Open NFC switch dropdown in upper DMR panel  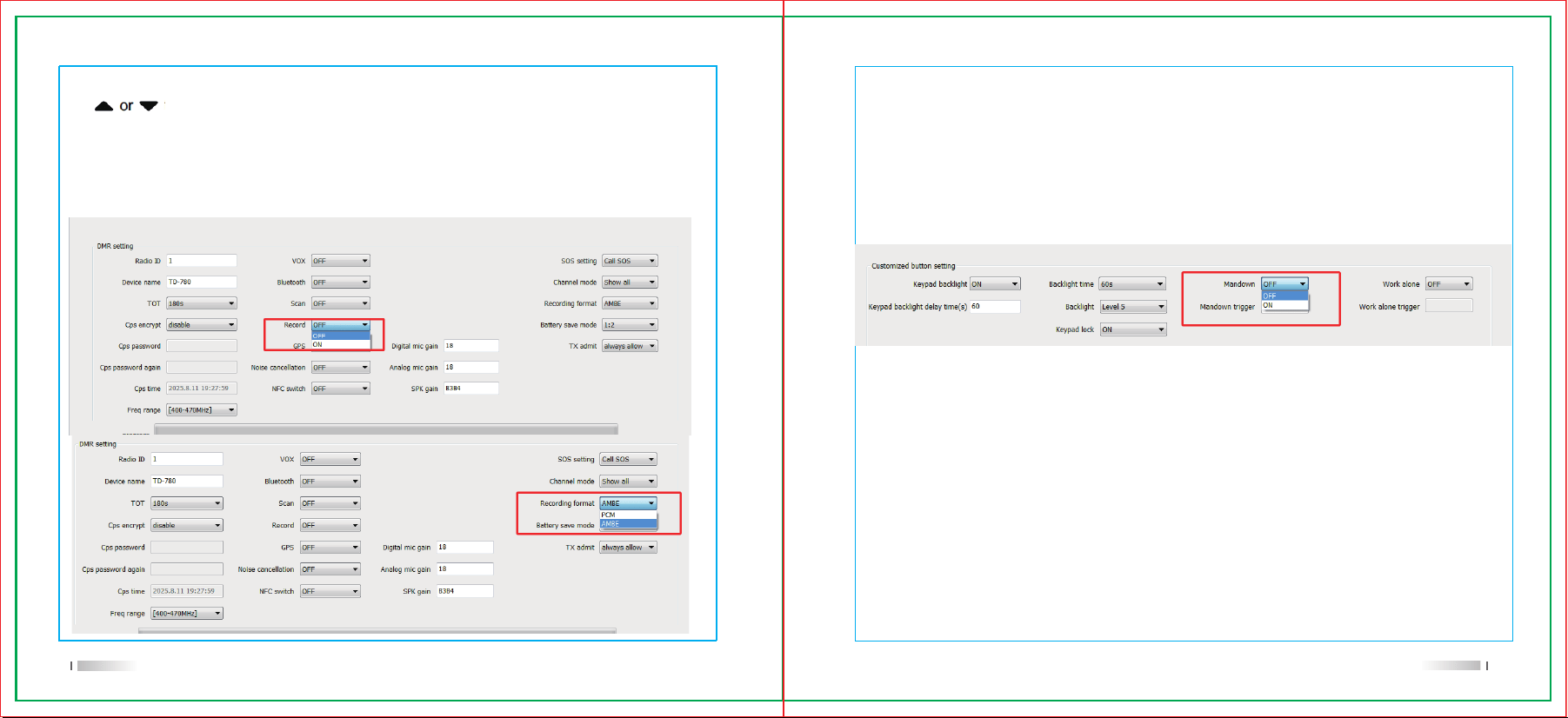[x=341, y=389]
